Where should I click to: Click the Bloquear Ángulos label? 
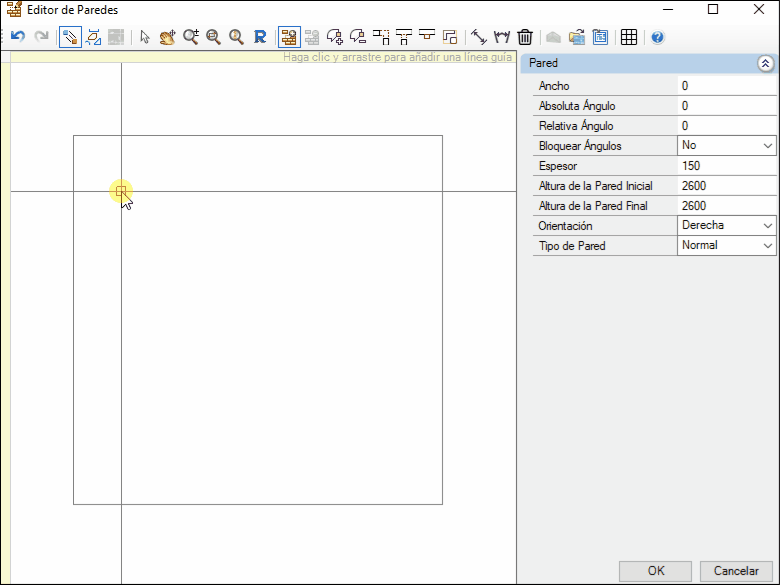[580, 146]
